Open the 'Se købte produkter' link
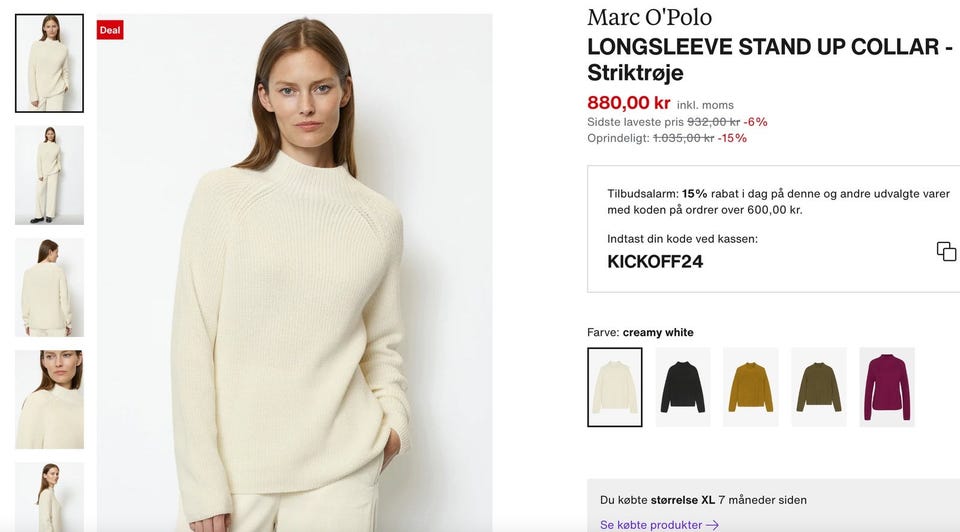960x532 pixels. tap(650, 525)
